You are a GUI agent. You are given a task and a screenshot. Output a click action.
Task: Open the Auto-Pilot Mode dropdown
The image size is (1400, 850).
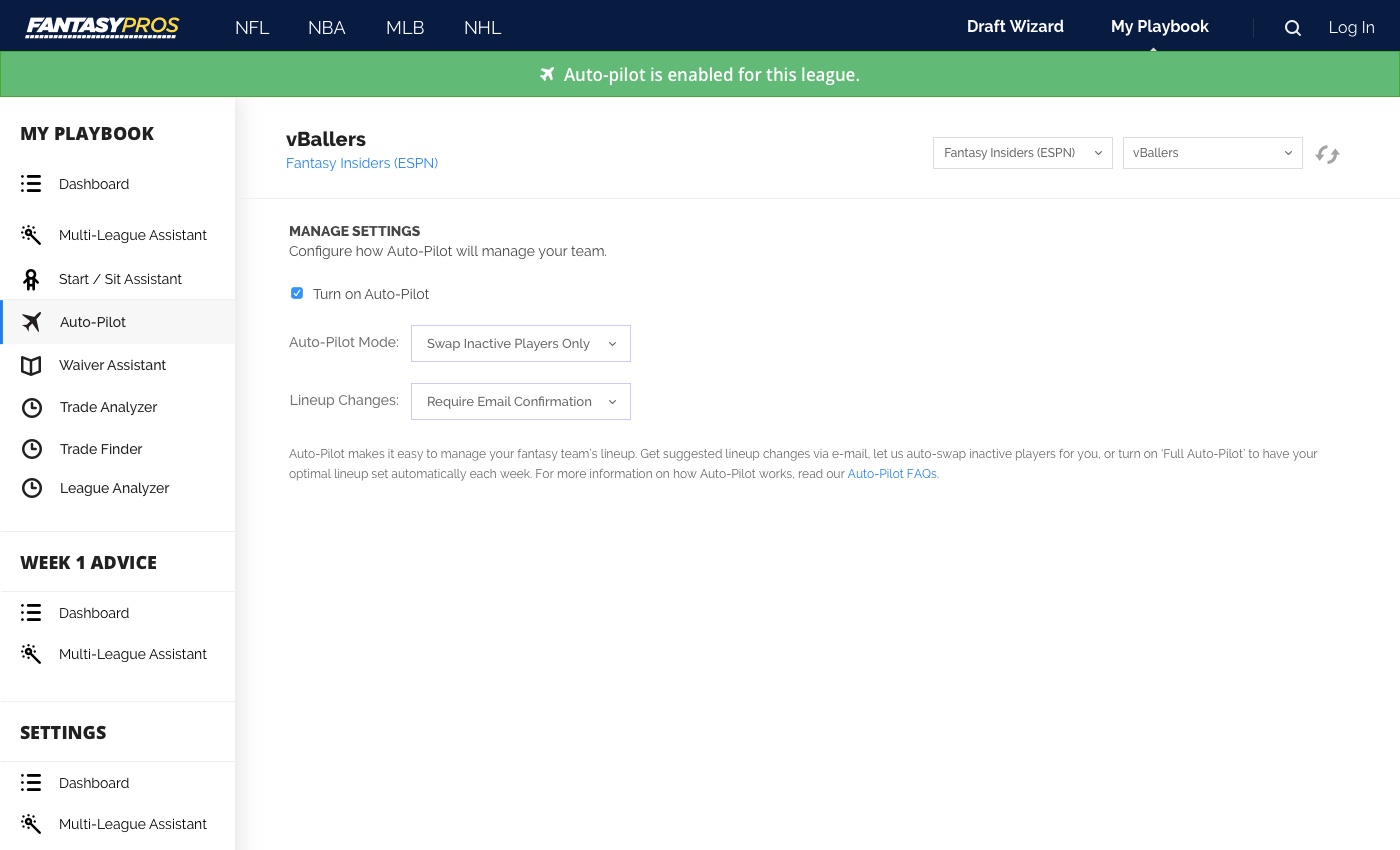click(x=521, y=343)
